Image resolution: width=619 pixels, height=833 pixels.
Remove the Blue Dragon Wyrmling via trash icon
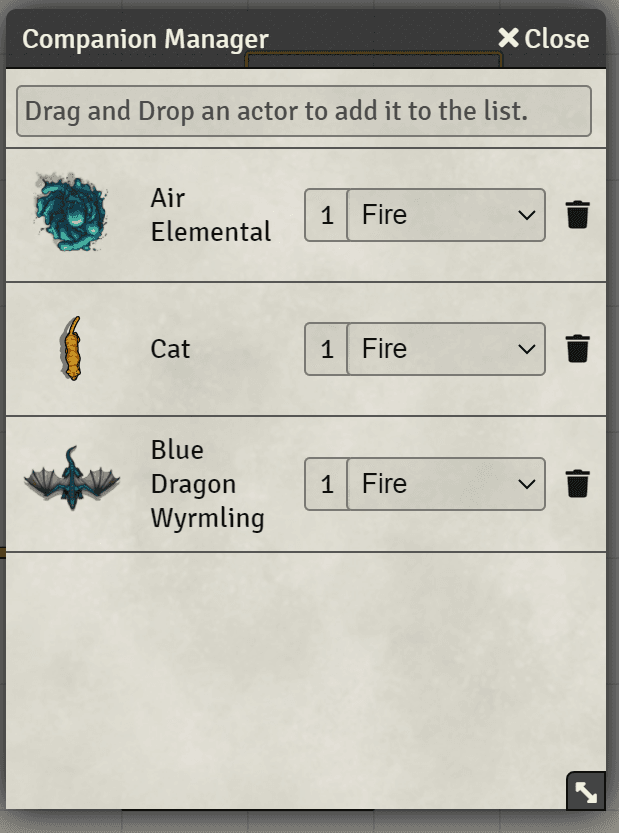578,483
